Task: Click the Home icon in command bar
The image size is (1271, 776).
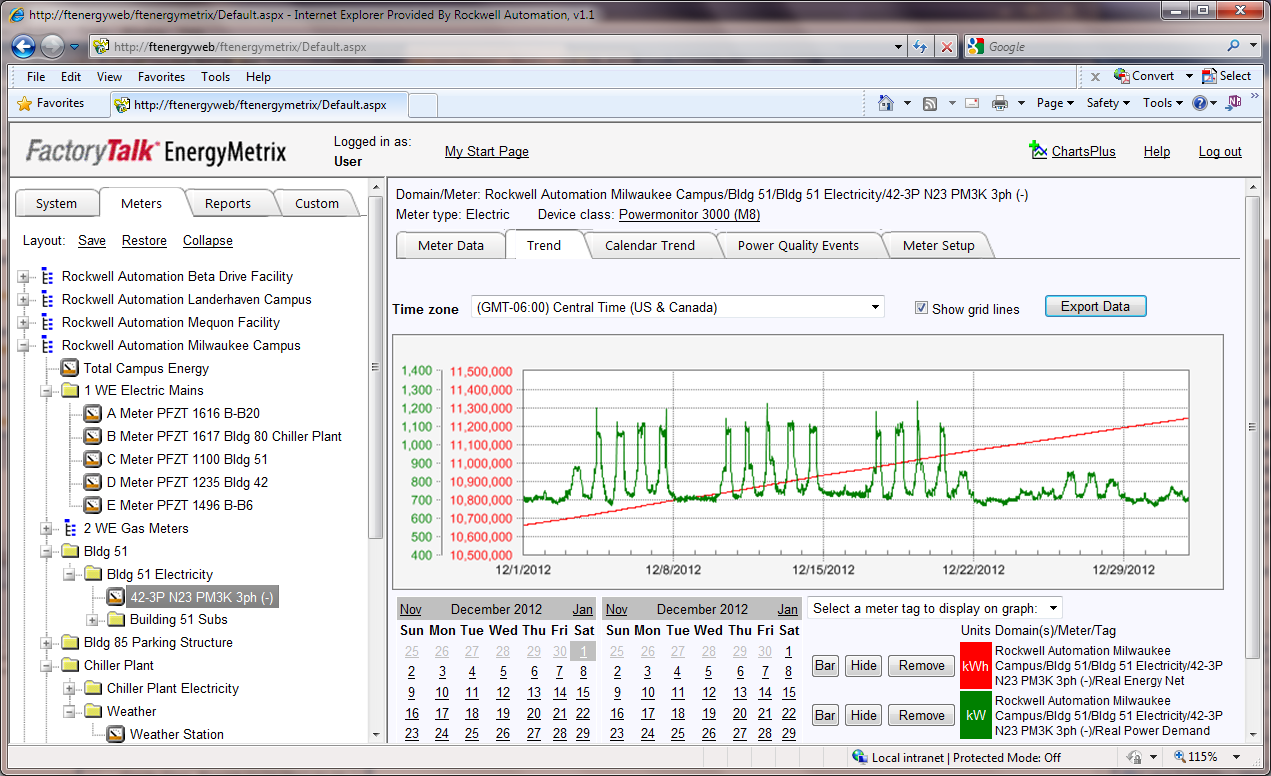Action: [885, 103]
